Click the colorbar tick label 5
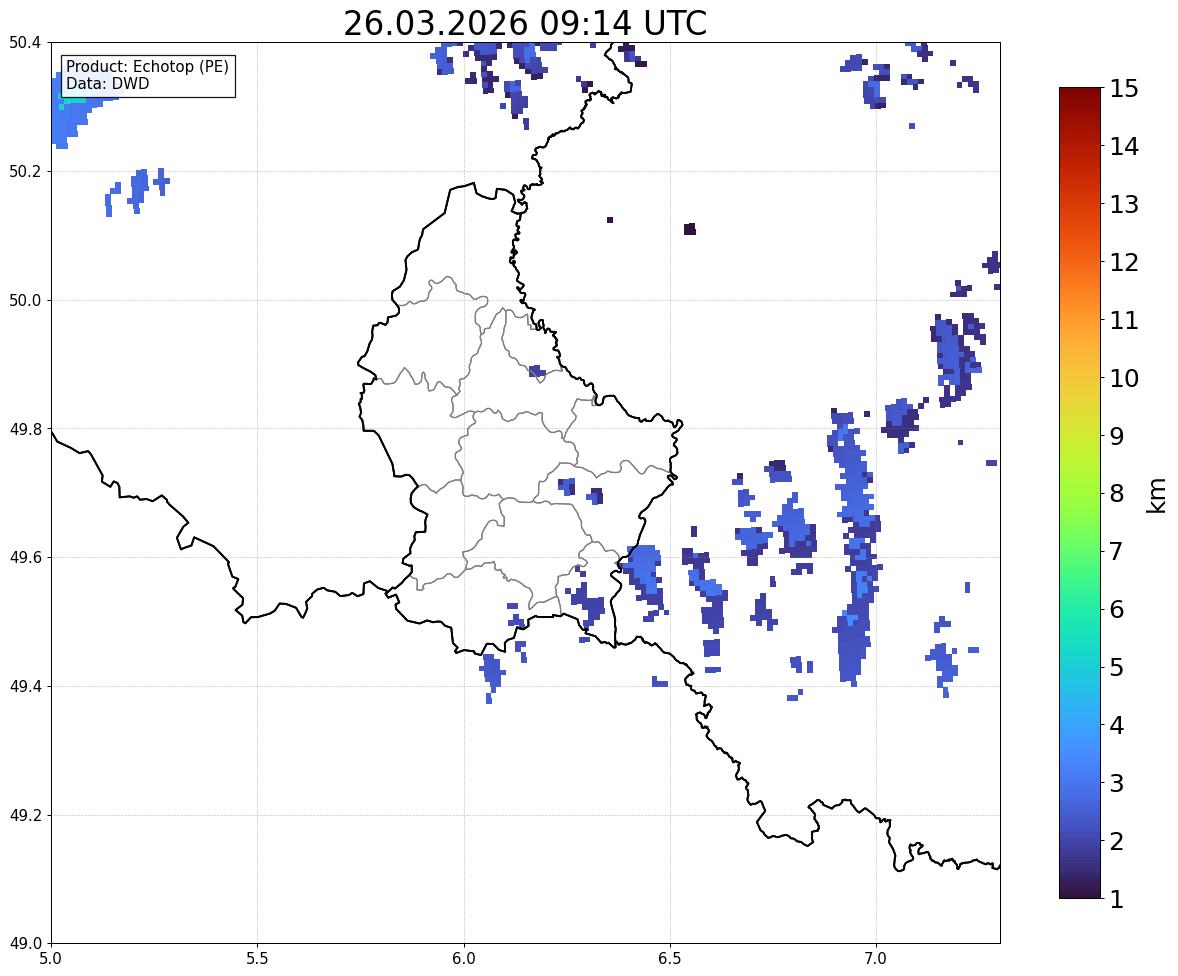1178x976 pixels. click(x=1116, y=667)
